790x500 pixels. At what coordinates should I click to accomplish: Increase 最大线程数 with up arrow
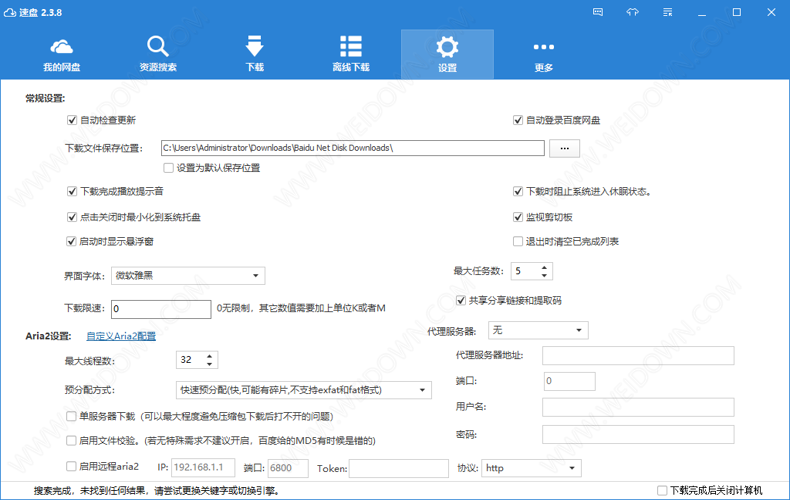(x=210, y=356)
